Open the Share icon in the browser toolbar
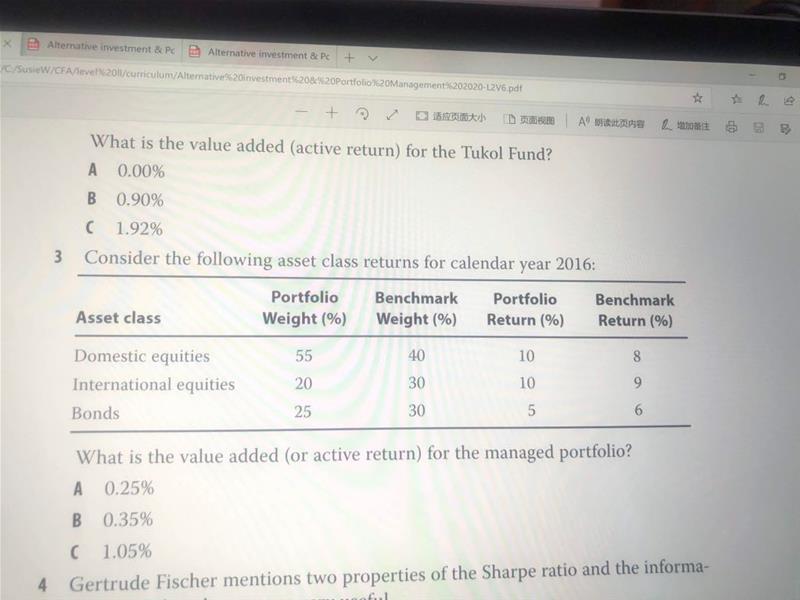The width and height of the screenshot is (800, 600). point(789,100)
